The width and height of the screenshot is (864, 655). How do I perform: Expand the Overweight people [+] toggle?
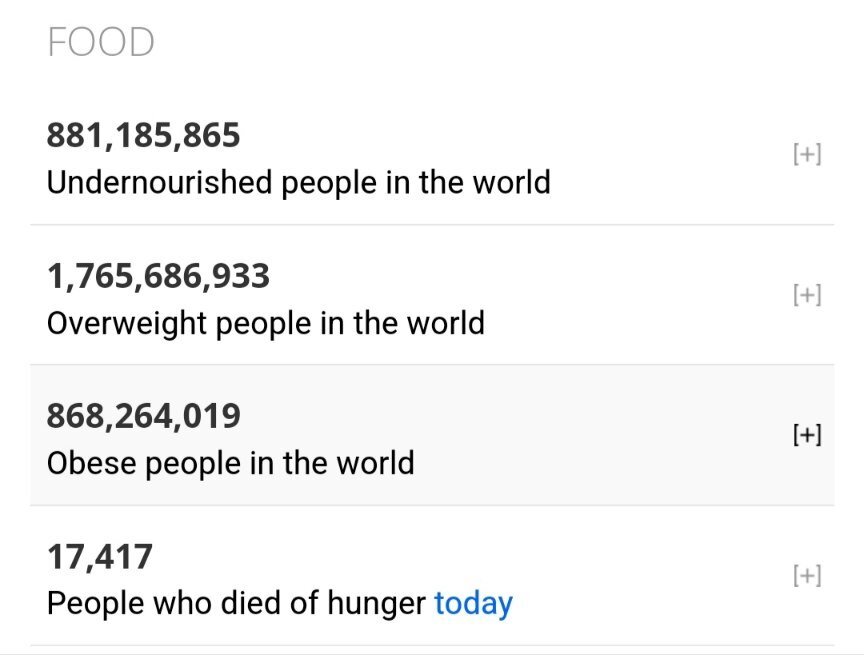click(807, 295)
